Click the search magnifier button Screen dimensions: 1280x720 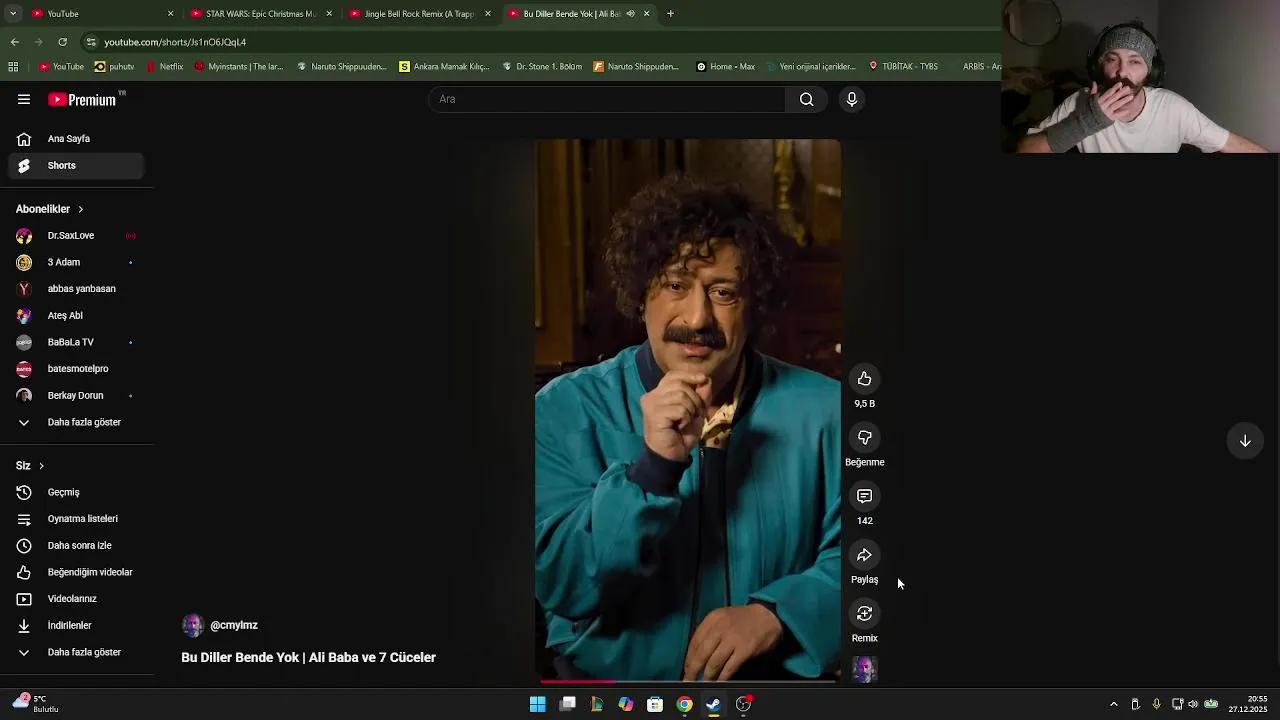coord(806,99)
